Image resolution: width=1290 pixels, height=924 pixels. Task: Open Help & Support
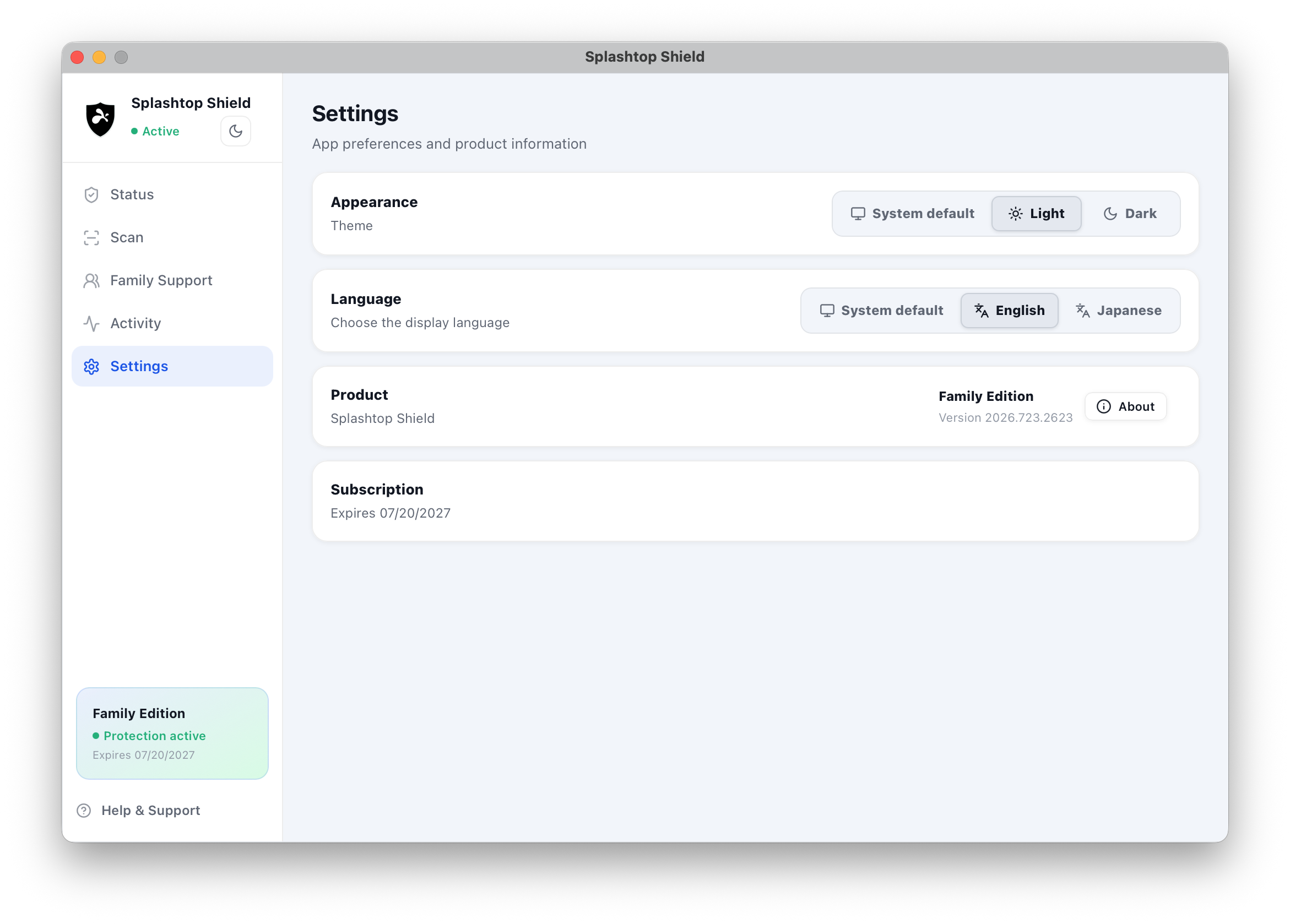tap(138, 810)
